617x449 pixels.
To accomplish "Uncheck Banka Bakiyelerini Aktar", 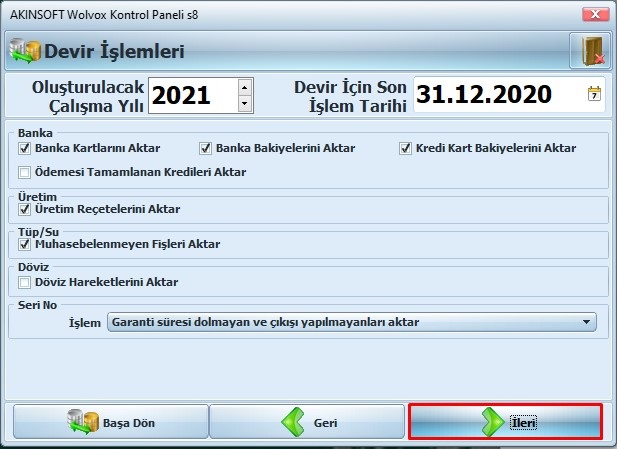I will point(205,148).
